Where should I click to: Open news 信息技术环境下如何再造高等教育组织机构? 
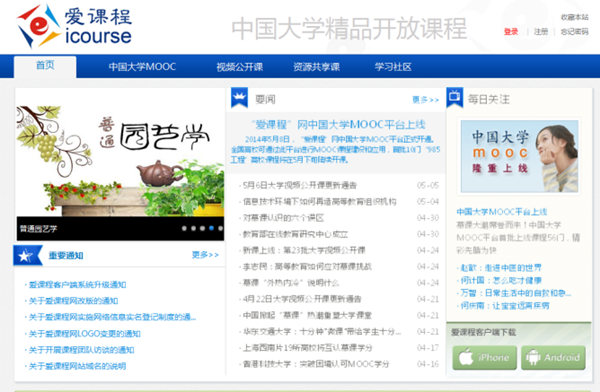click(320, 202)
